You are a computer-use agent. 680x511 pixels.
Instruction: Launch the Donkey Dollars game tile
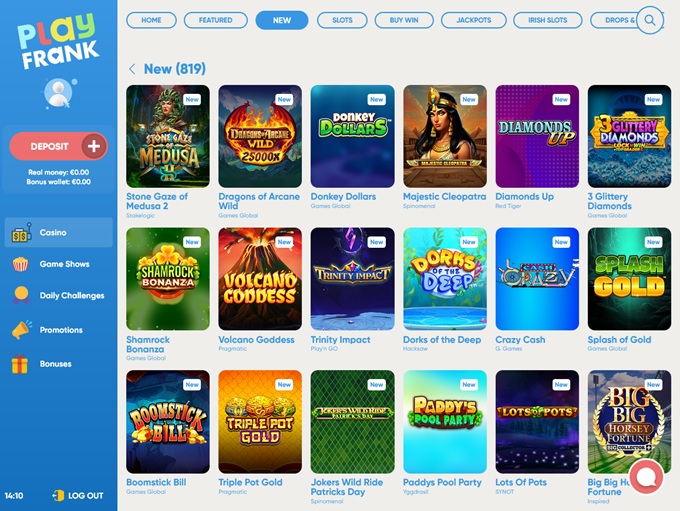point(353,136)
